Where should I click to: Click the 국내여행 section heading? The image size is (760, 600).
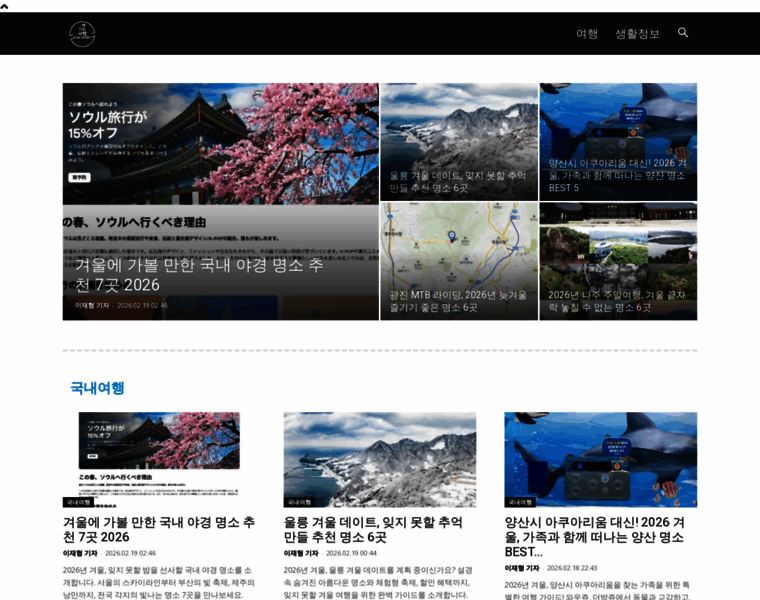pyautogui.click(x=97, y=388)
